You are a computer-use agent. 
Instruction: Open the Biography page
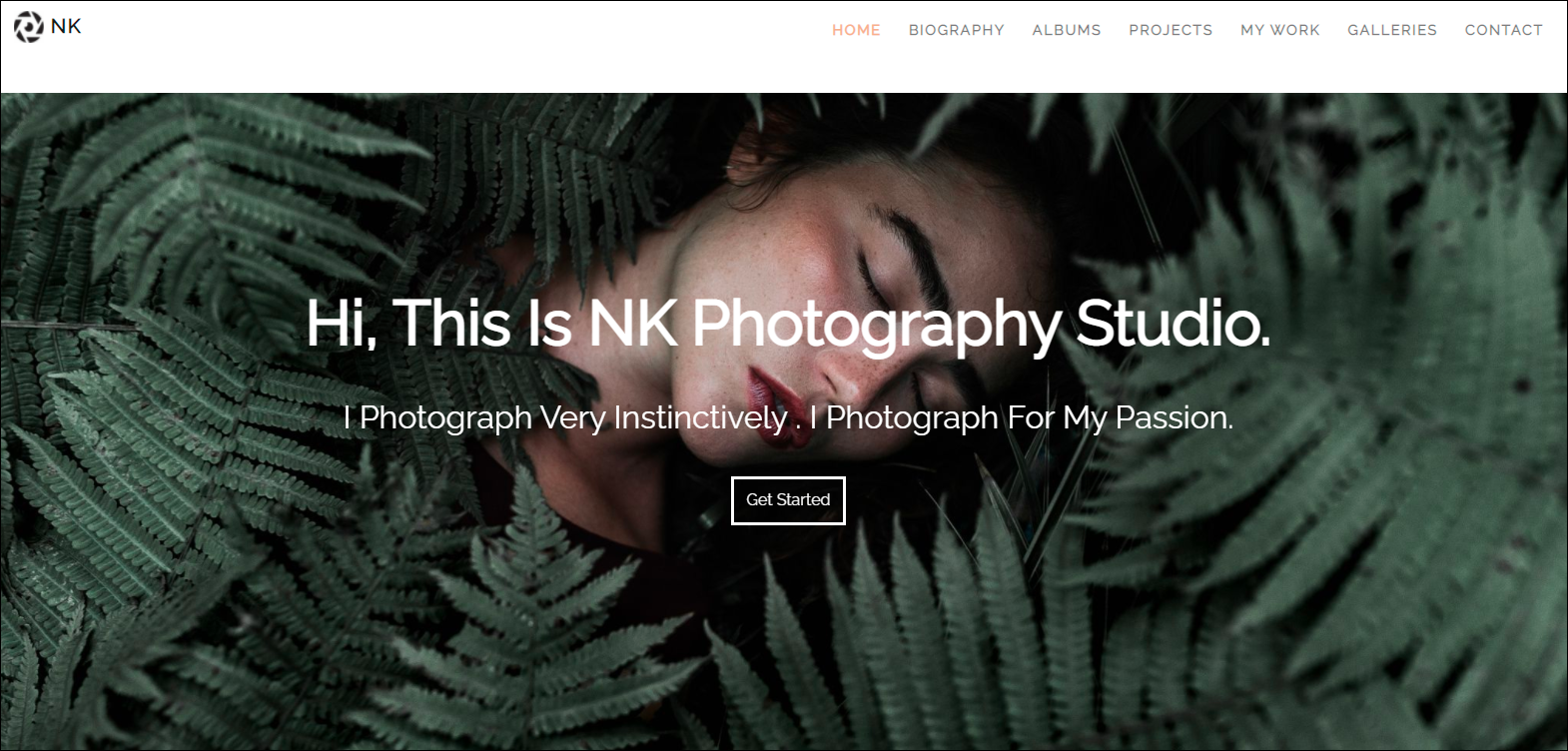[x=956, y=30]
